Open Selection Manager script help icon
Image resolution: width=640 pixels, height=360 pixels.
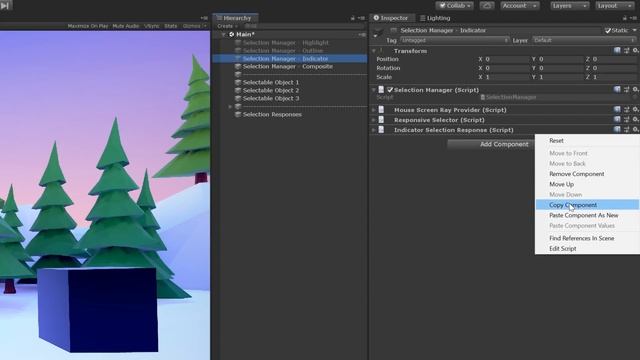click(x=617, y=89)
